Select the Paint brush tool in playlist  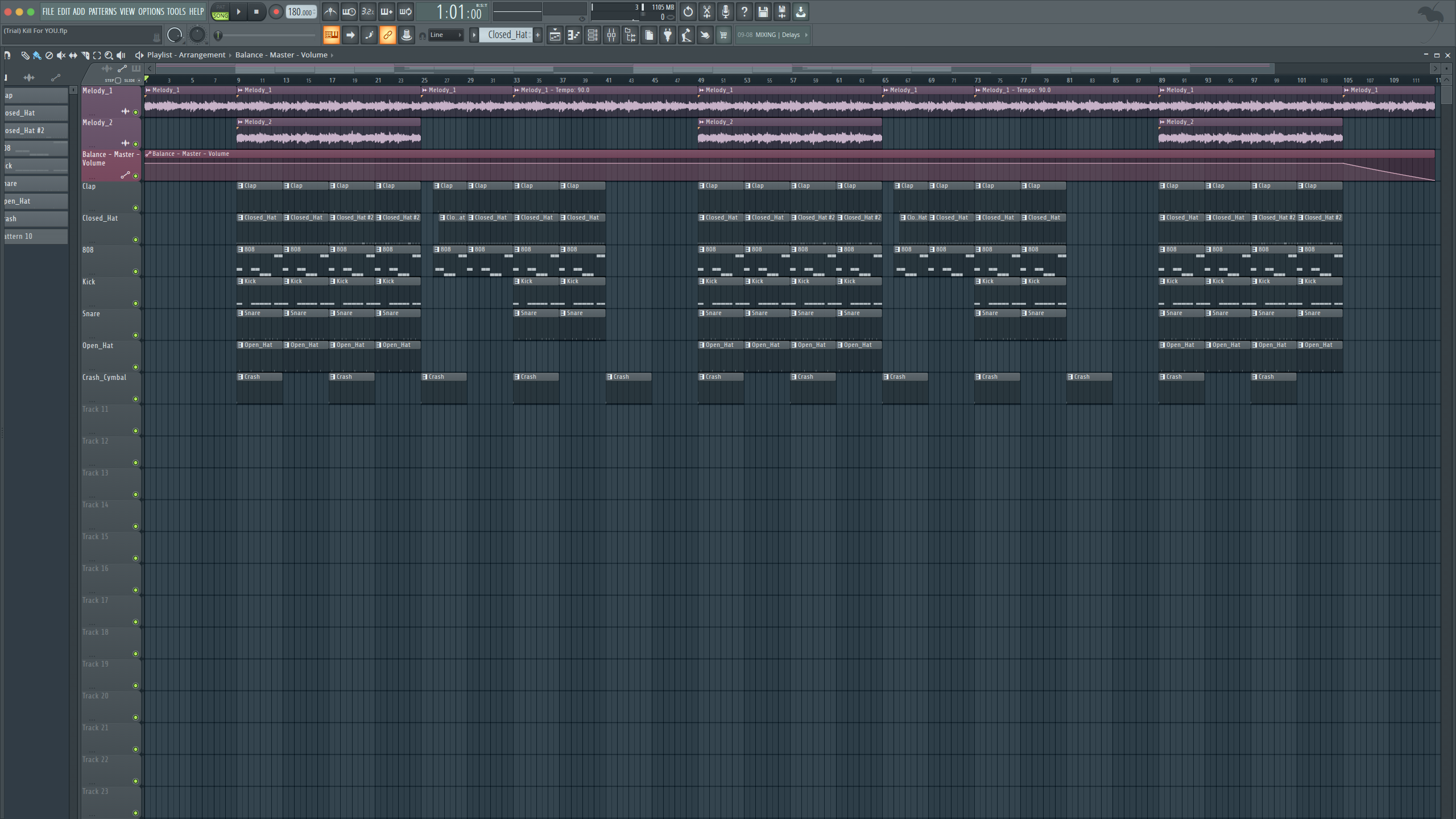(x=37, y=55)
